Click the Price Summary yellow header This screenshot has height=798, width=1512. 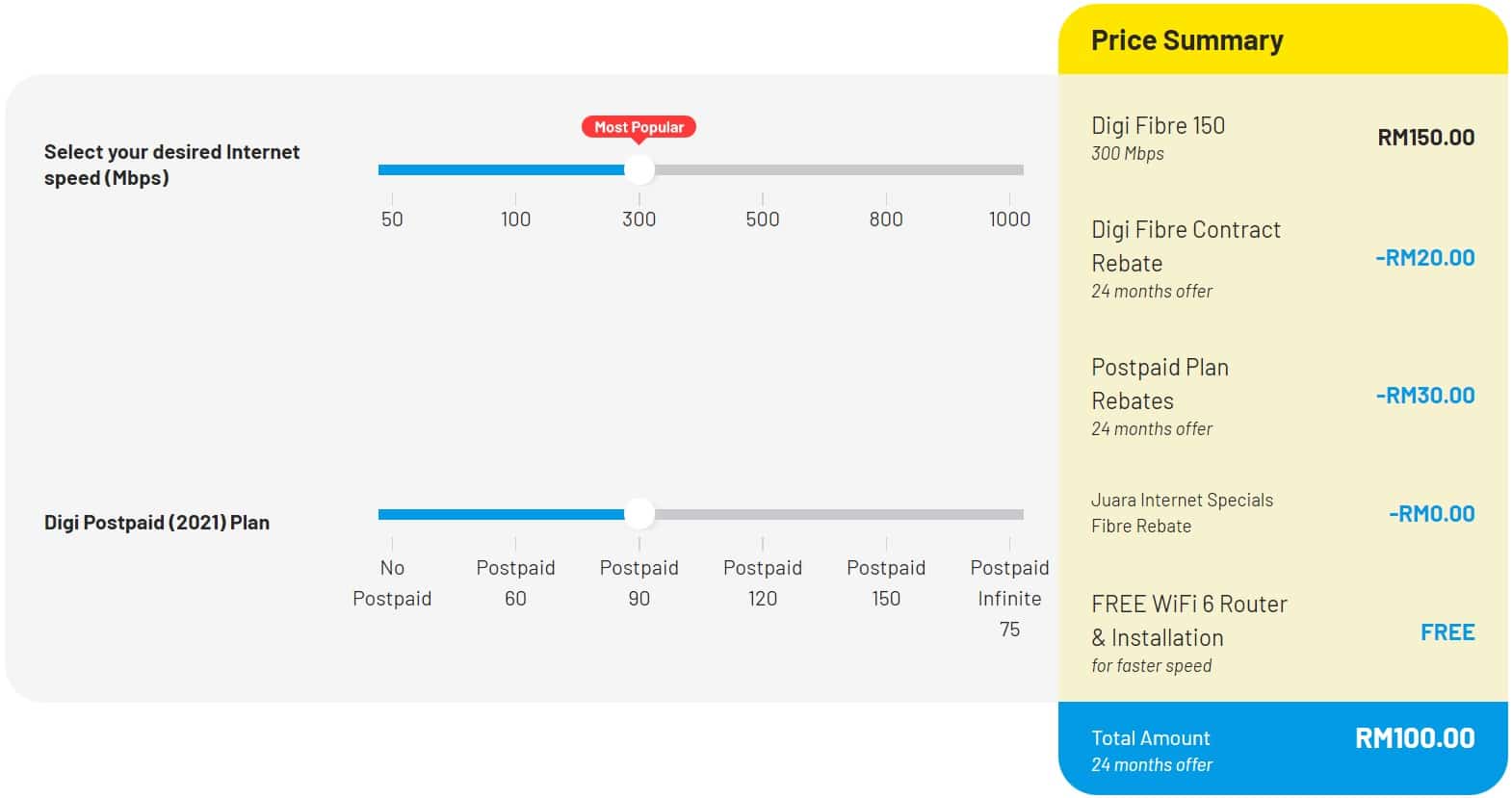(1283, 40)
